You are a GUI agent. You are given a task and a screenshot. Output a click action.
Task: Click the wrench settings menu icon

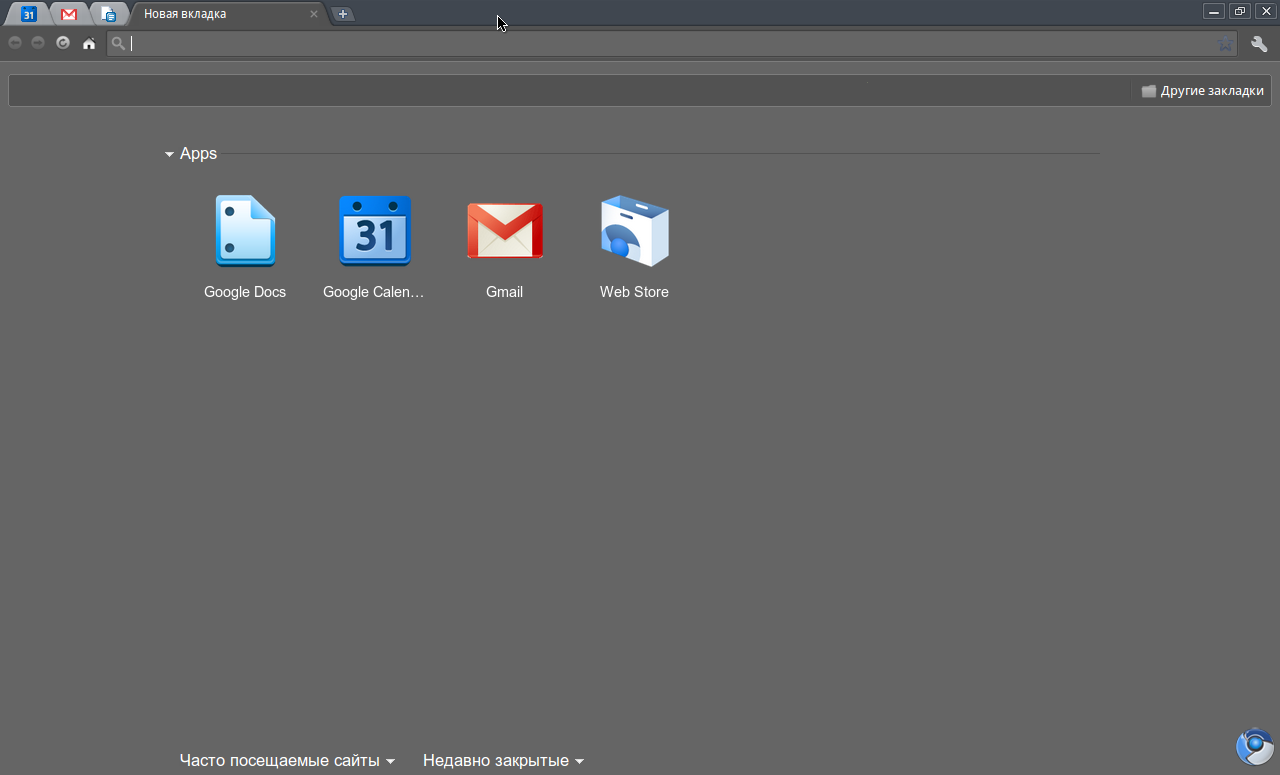pyautogui.click(x=1259, y=44)
